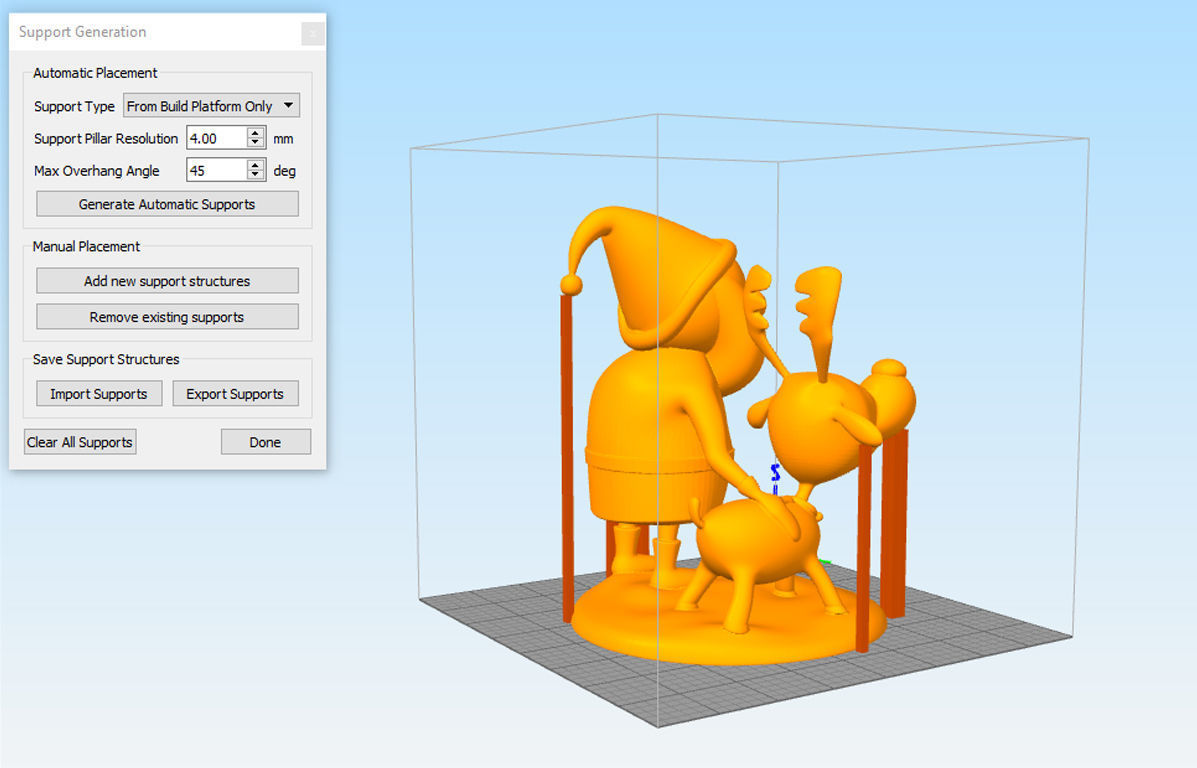Click the 'Support Generation' window title
Image resolution: width=1197 pixels, height=768 pixels.
[82, 32]
